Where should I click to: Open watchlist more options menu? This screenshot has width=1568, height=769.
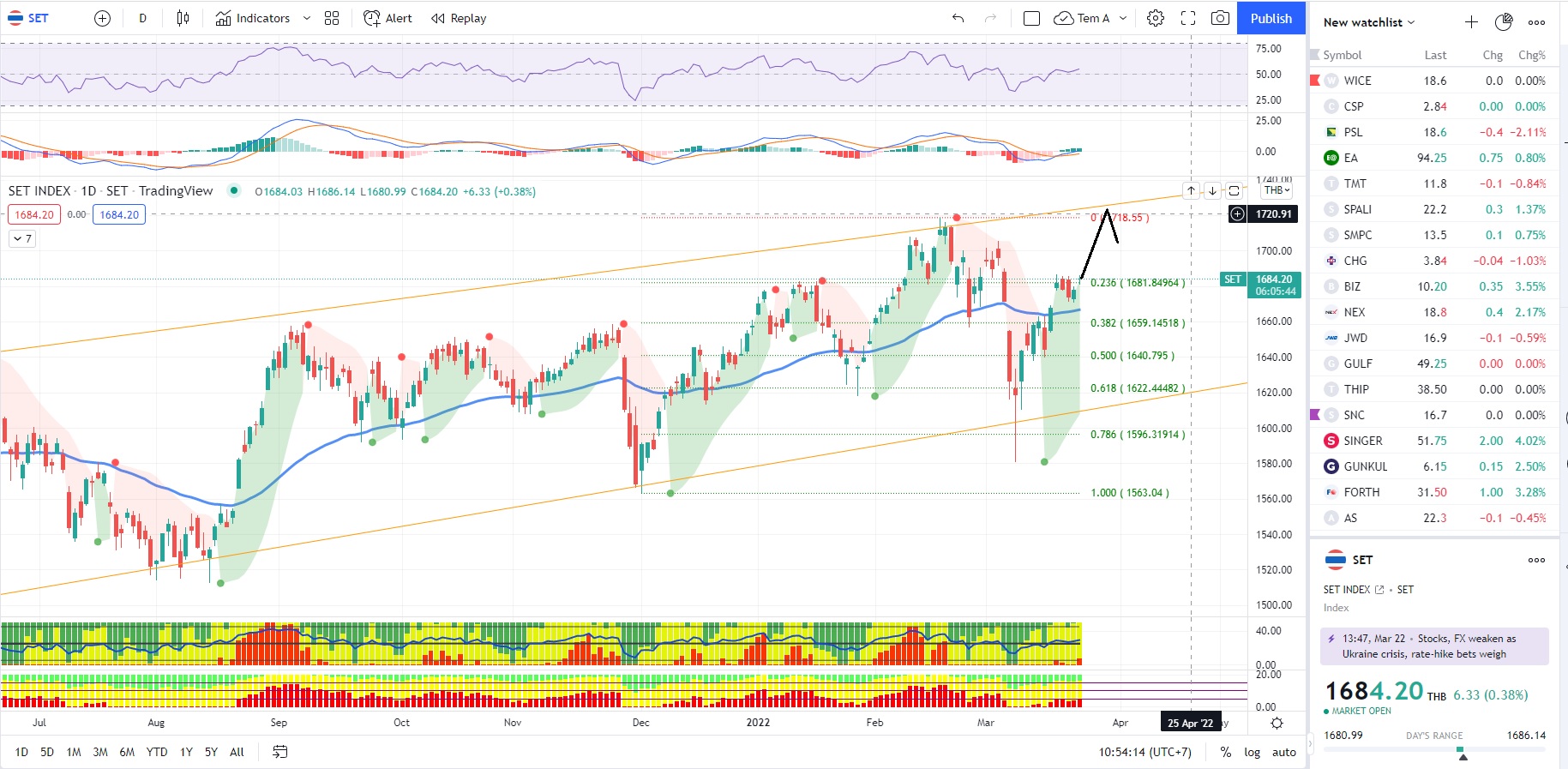pyautogui.click(x=1536, y=22)
